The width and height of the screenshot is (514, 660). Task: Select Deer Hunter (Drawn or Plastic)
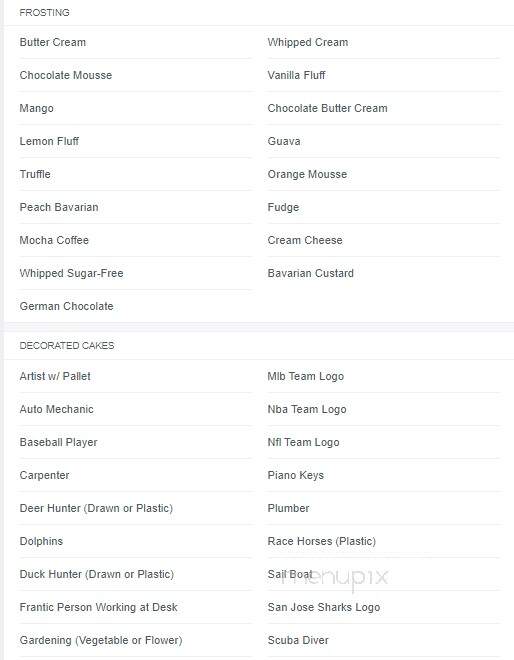[96, 508]
